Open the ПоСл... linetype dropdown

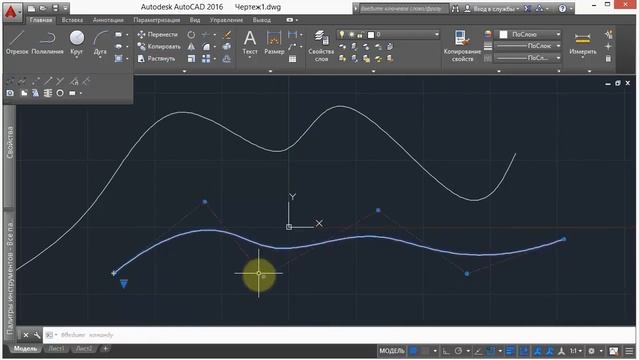tap(529, 58)
